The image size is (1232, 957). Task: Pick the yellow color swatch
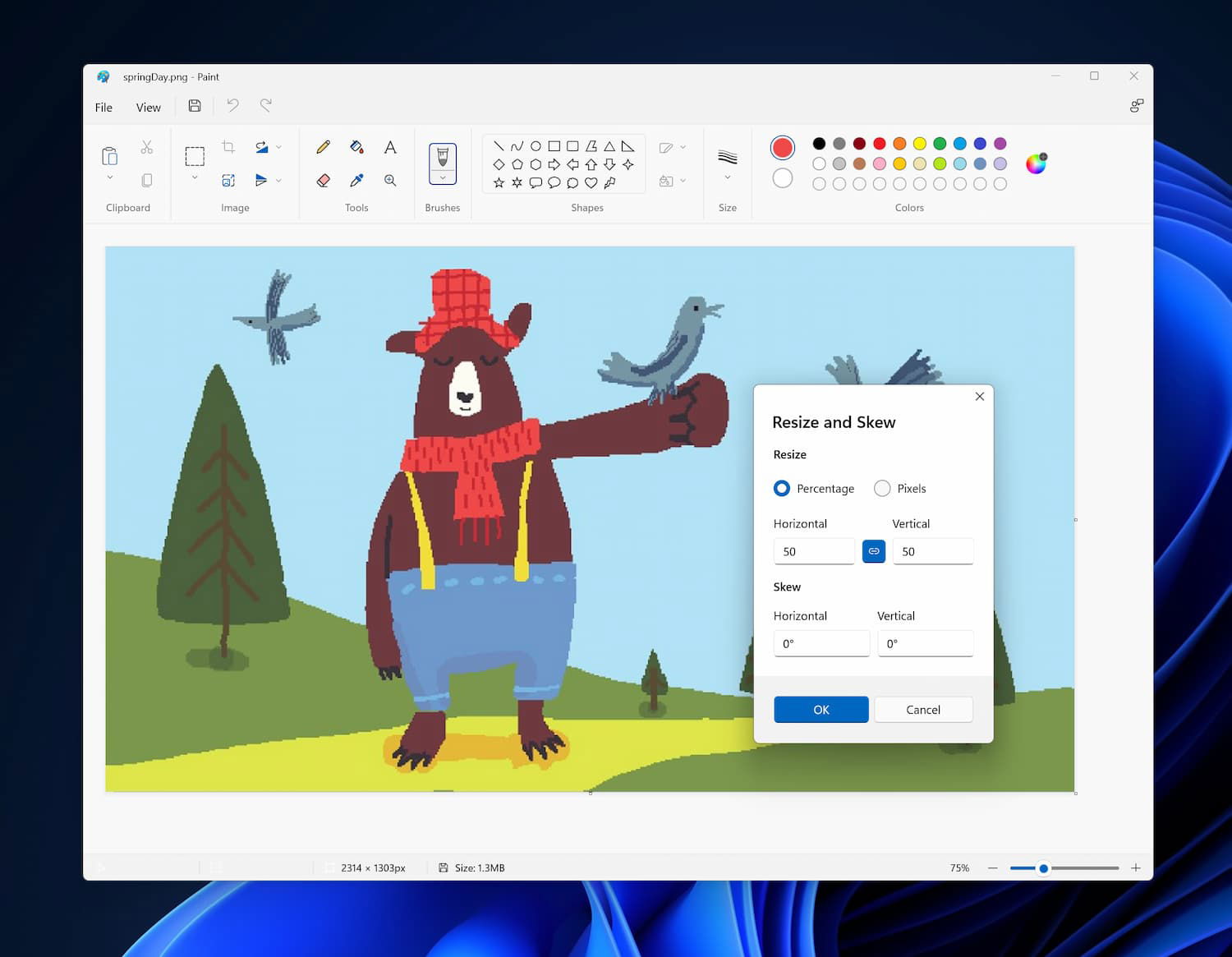point(920,144)
